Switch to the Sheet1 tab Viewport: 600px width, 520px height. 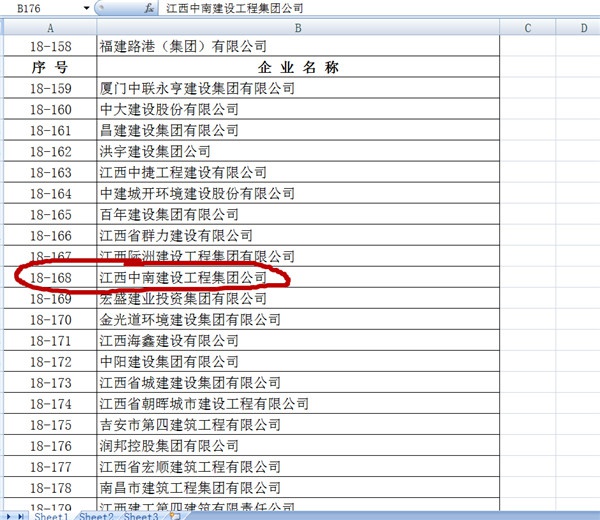click(x=51, y=516)
